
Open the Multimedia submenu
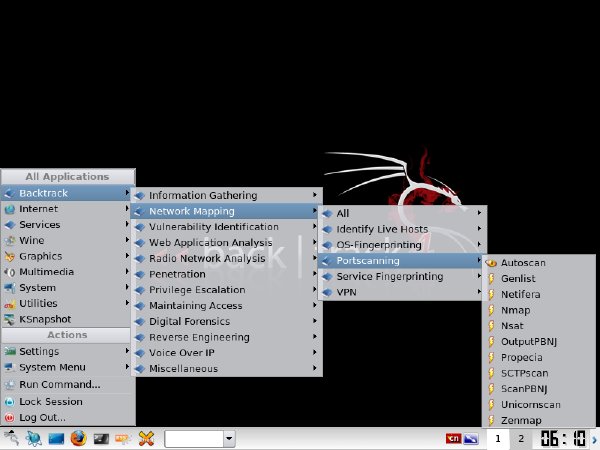pyautogui.click(x=67, y=272)
